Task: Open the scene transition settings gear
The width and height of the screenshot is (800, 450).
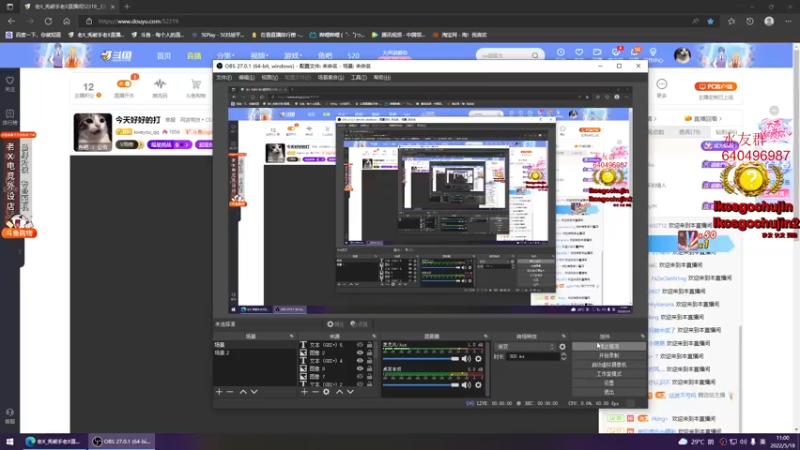Action: (x=562, y=346)
